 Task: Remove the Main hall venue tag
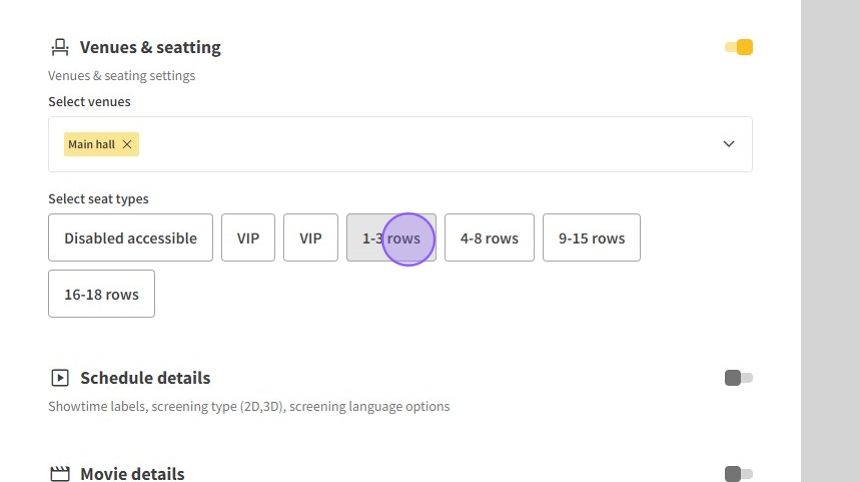127,144
